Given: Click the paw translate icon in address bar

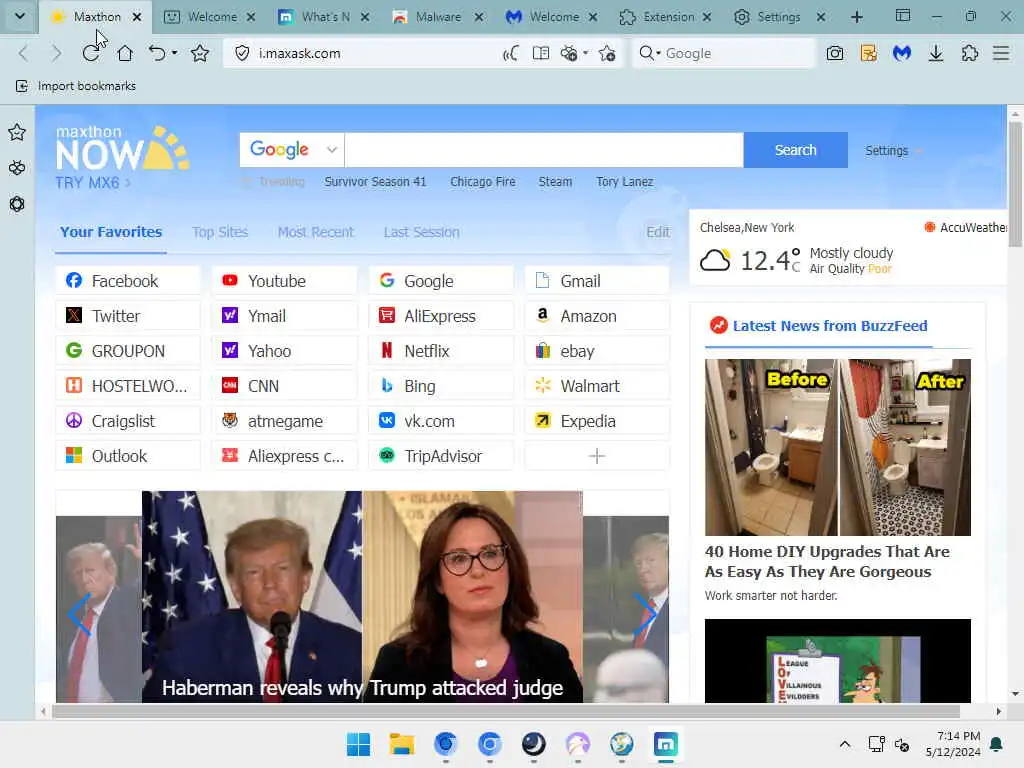Looking at the screenshot, I should click(569, 54).
